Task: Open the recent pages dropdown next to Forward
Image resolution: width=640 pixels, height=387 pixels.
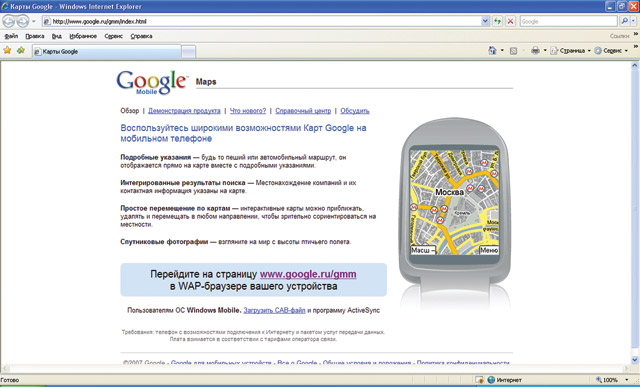Action: pos(34,21)
